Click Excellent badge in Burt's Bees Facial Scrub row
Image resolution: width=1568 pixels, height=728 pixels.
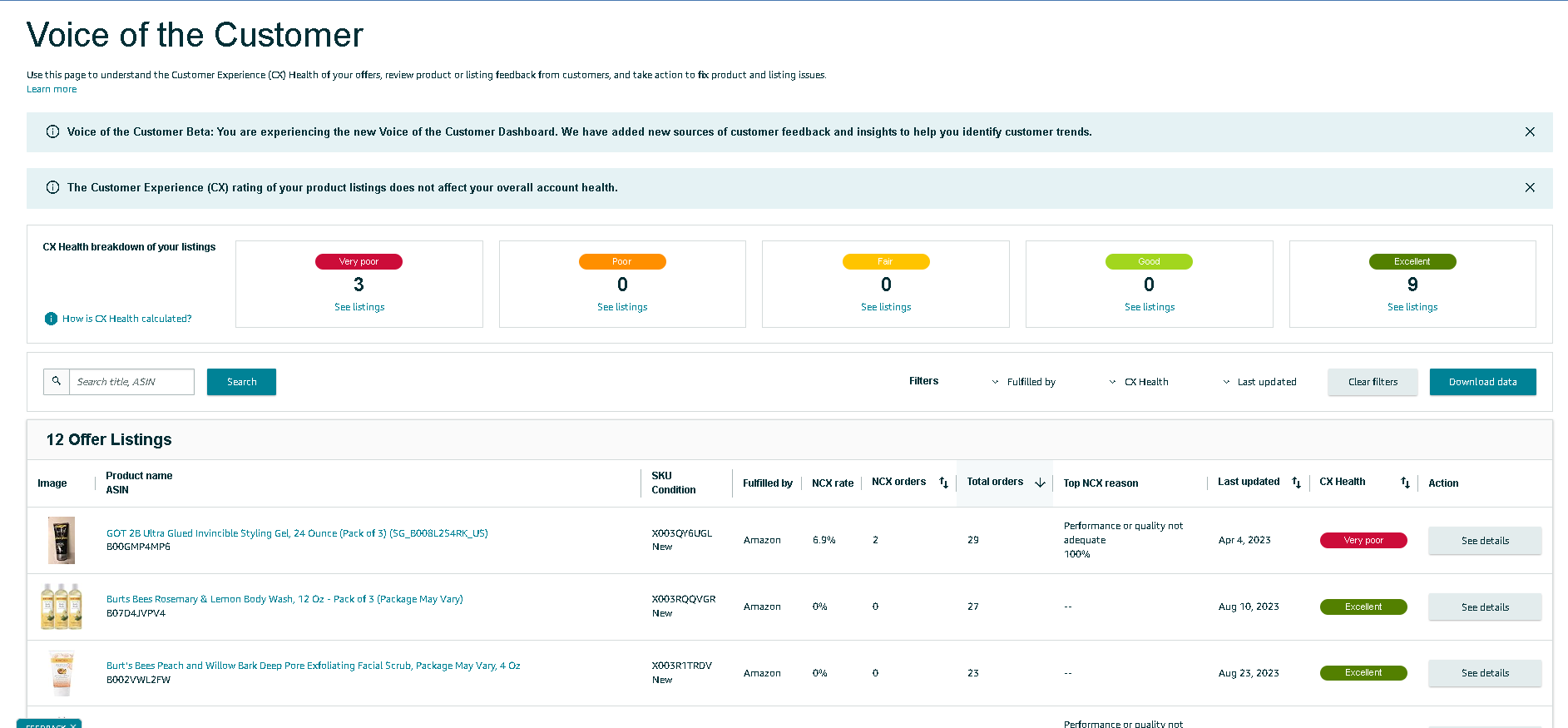pos(1363,672)
